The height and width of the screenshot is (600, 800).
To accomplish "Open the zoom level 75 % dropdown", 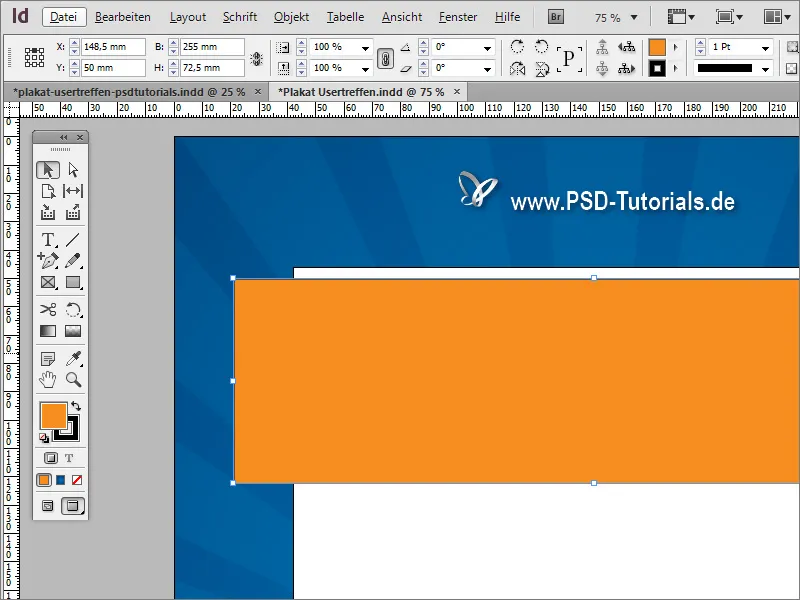I will 633,18.
